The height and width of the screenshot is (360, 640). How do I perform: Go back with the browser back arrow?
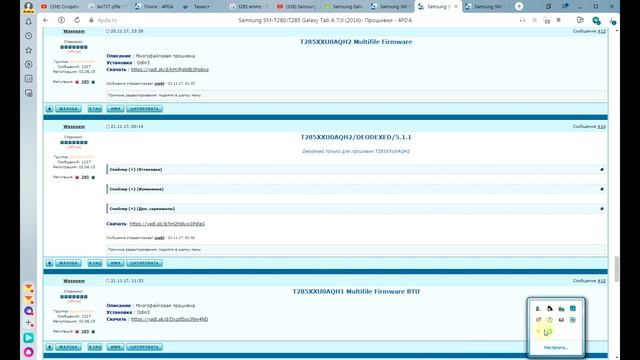(46, 20)
